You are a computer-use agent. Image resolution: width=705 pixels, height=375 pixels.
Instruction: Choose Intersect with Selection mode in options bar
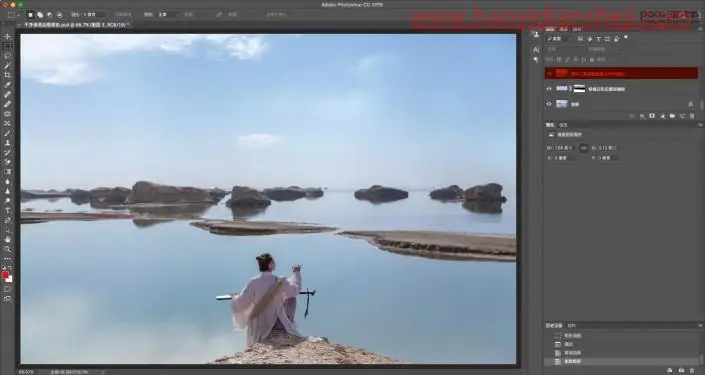[59, 15]
